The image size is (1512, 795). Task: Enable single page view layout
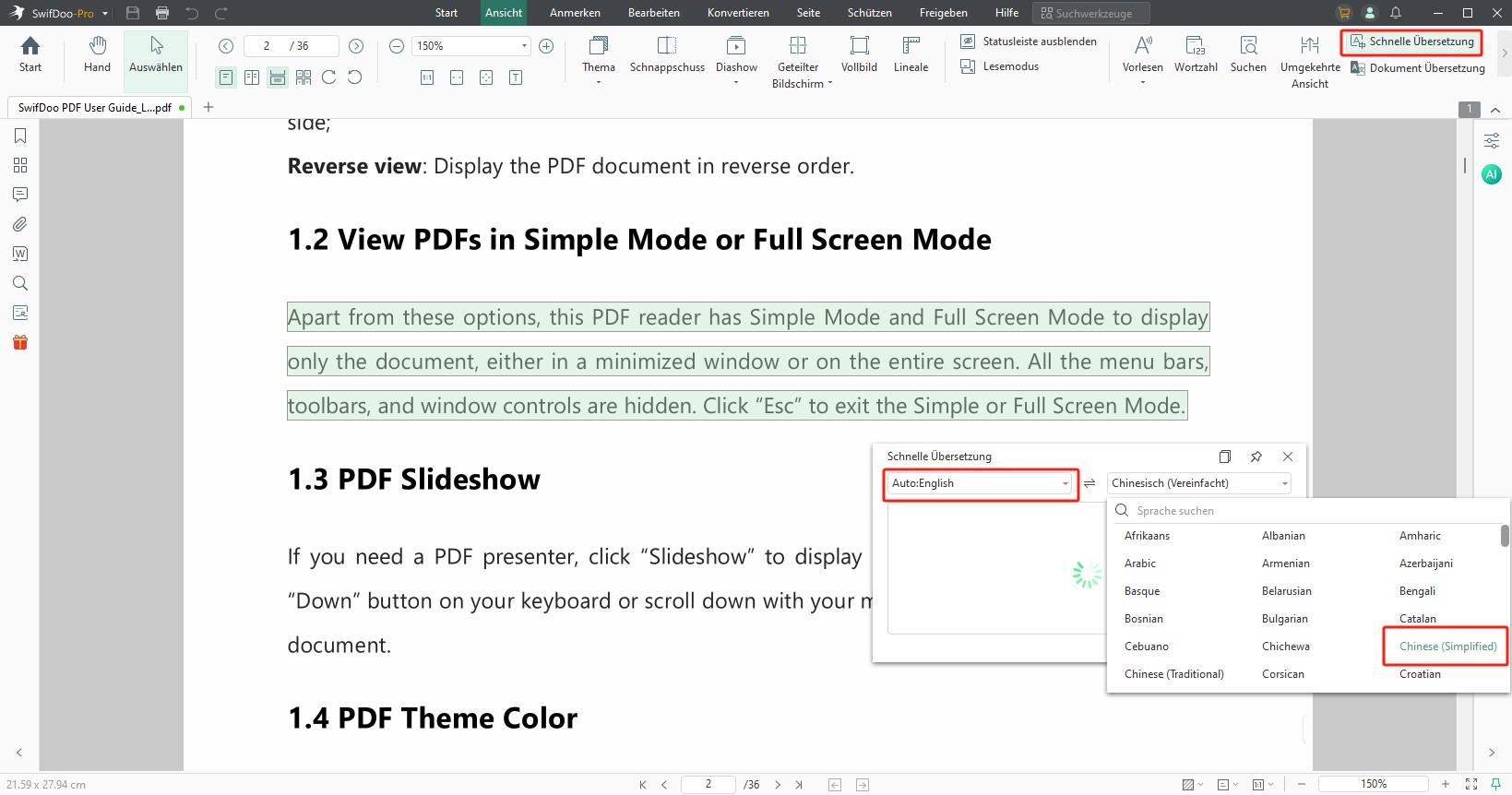(226, 77)
